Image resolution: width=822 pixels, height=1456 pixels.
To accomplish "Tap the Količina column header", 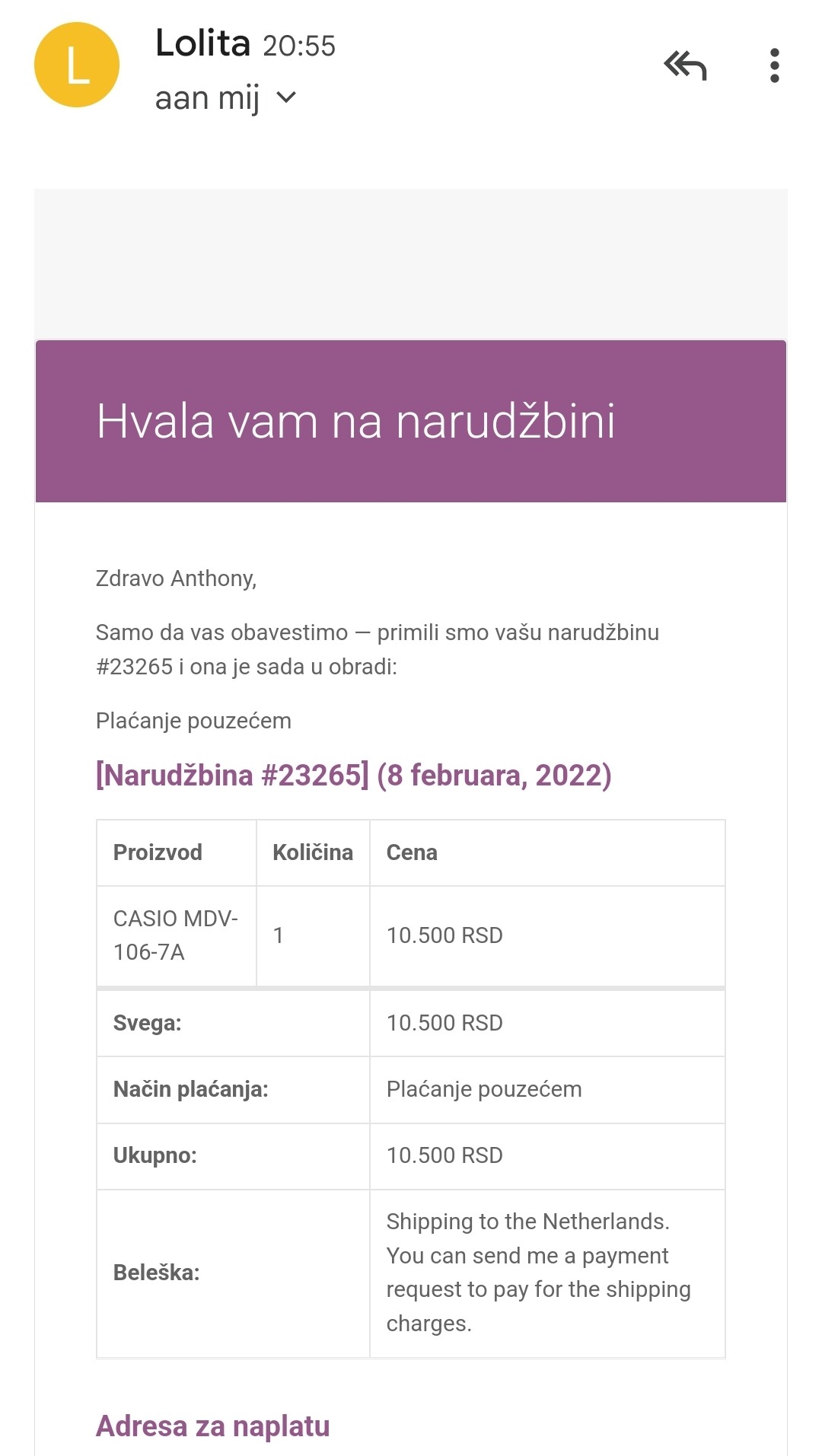I will tap(312, 852).
